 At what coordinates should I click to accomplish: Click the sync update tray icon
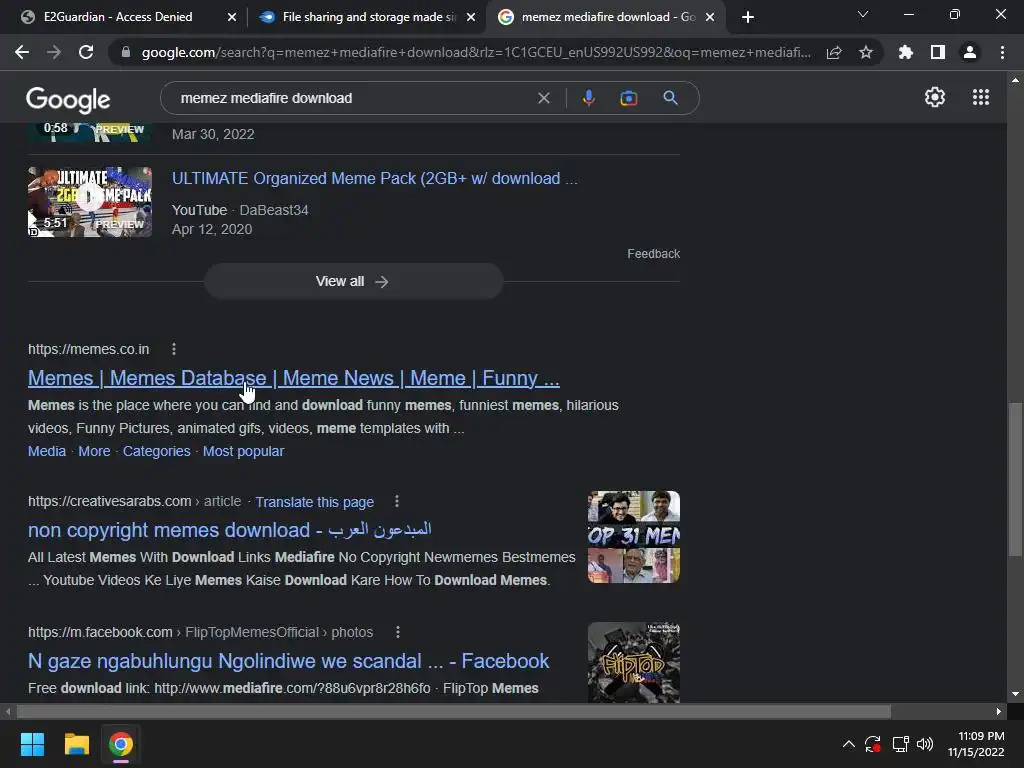[873, 744]
